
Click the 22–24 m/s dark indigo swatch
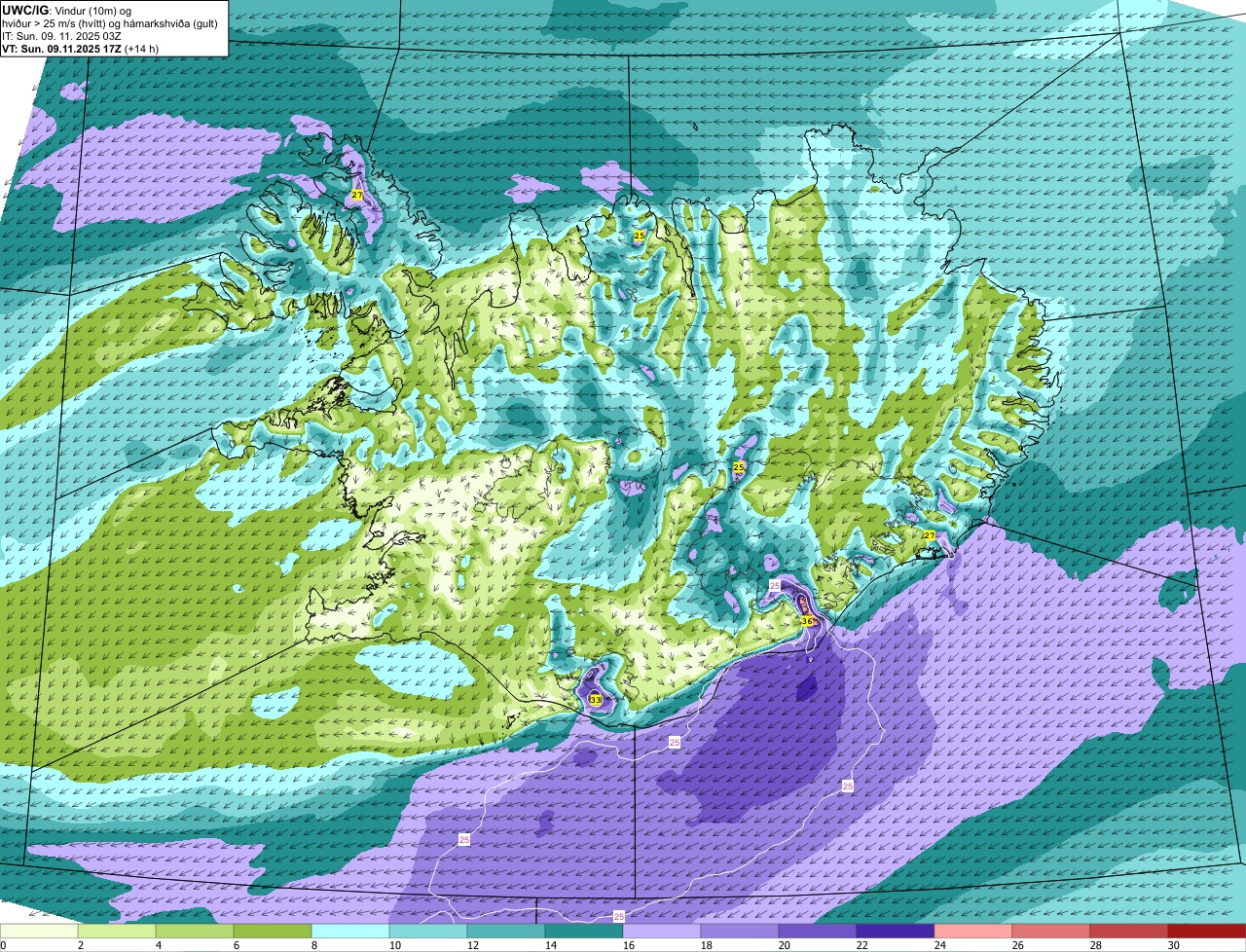897,932
